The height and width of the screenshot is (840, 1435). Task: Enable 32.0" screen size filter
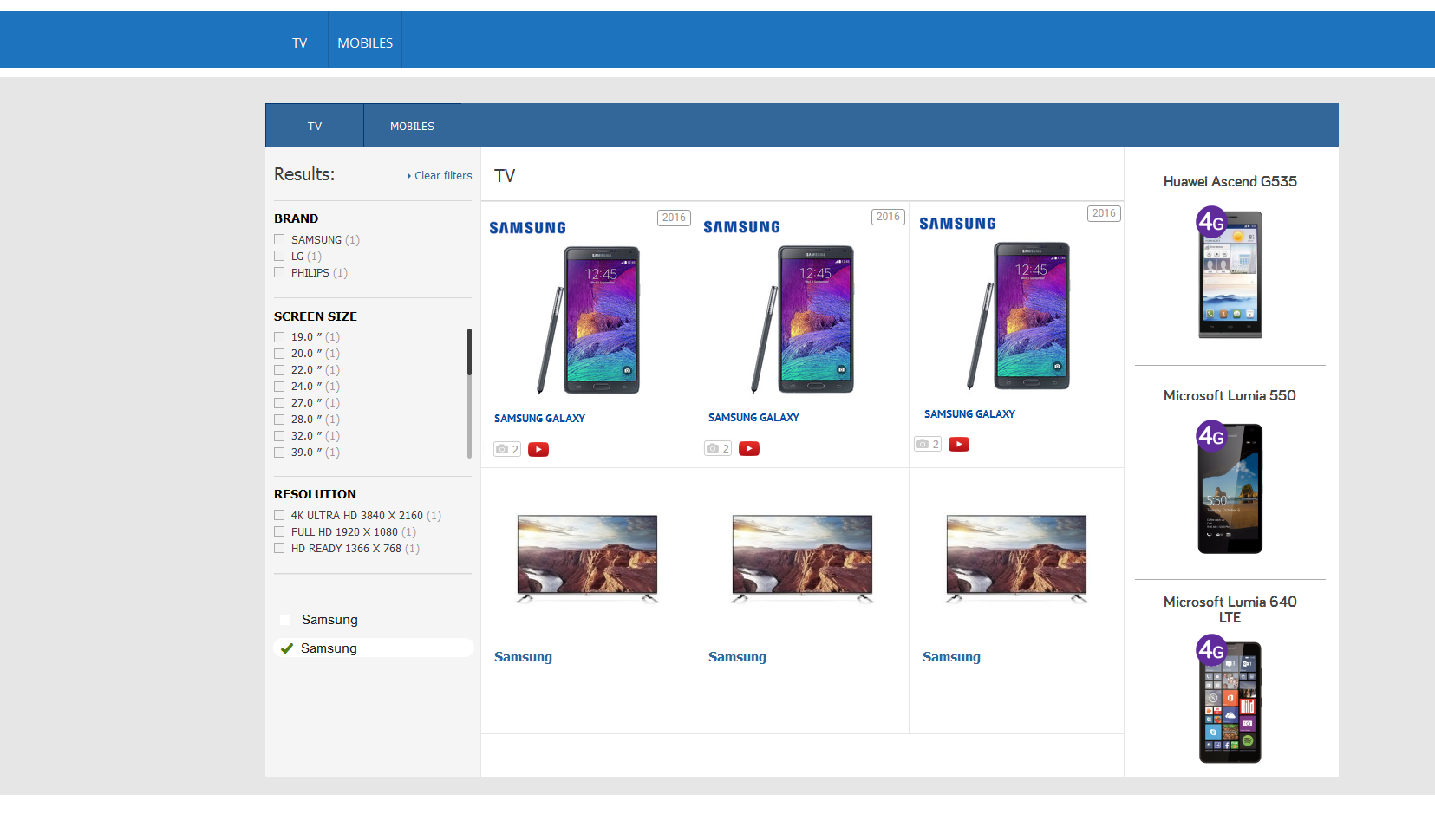(x=279, y=436)
